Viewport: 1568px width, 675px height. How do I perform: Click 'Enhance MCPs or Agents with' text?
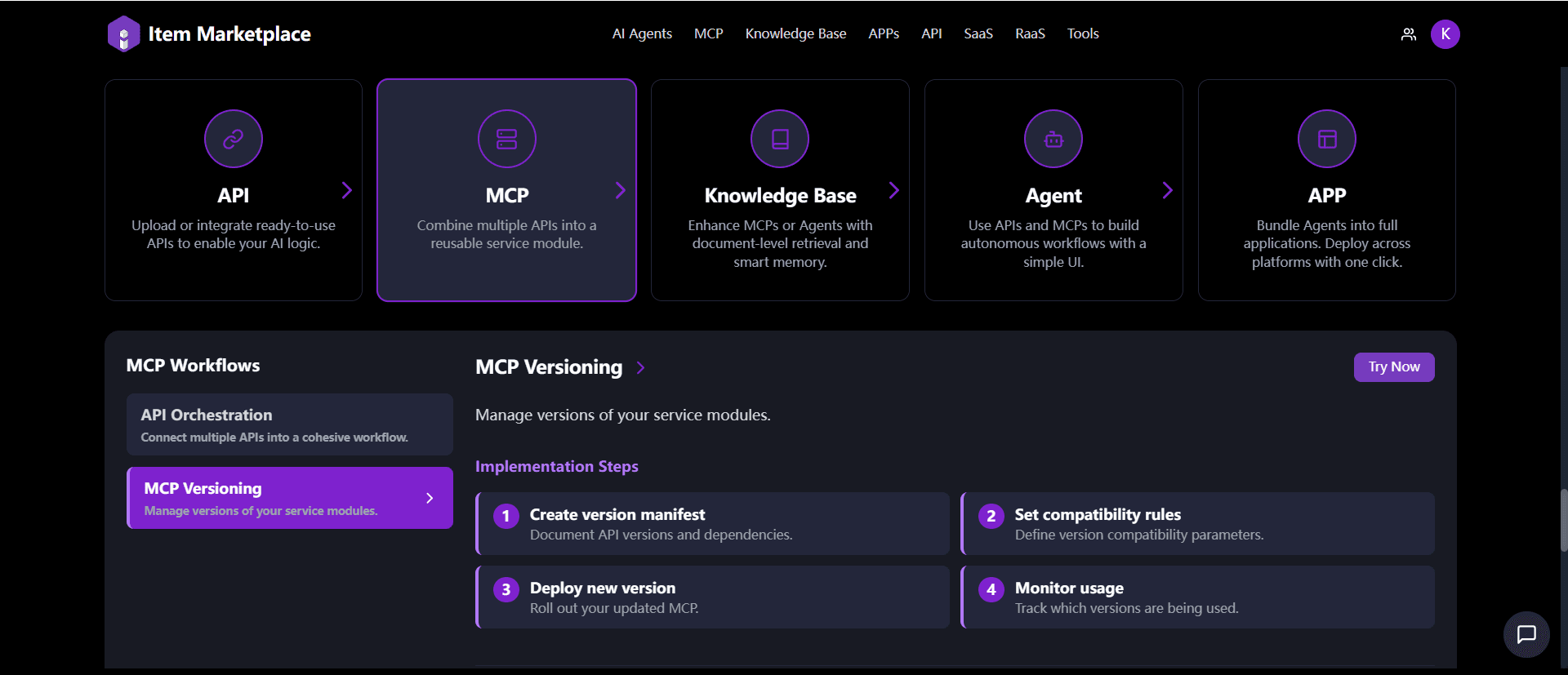pos(780,225)
